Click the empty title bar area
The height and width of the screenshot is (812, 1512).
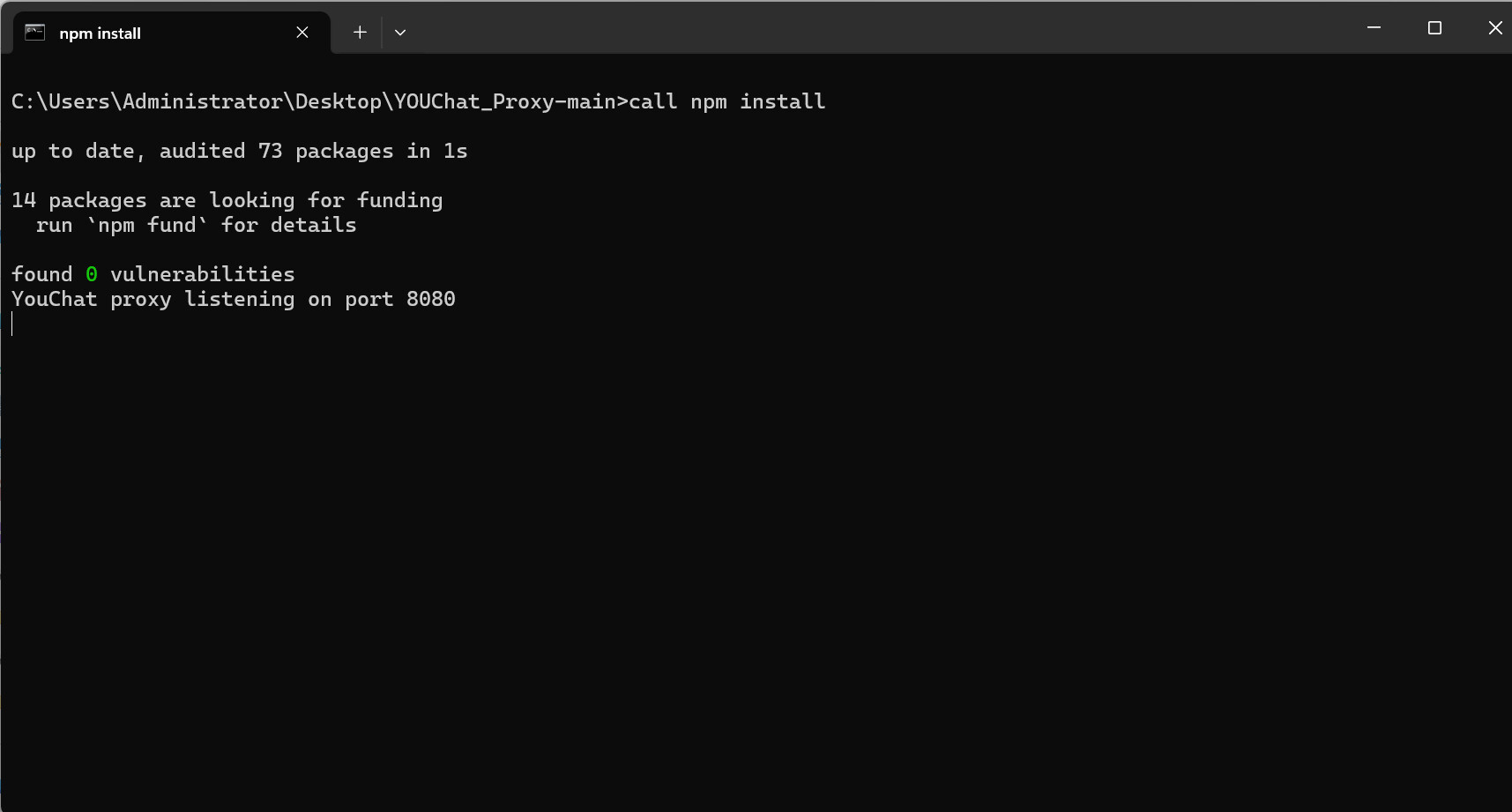pyautogui.click(x=882, y=28)
